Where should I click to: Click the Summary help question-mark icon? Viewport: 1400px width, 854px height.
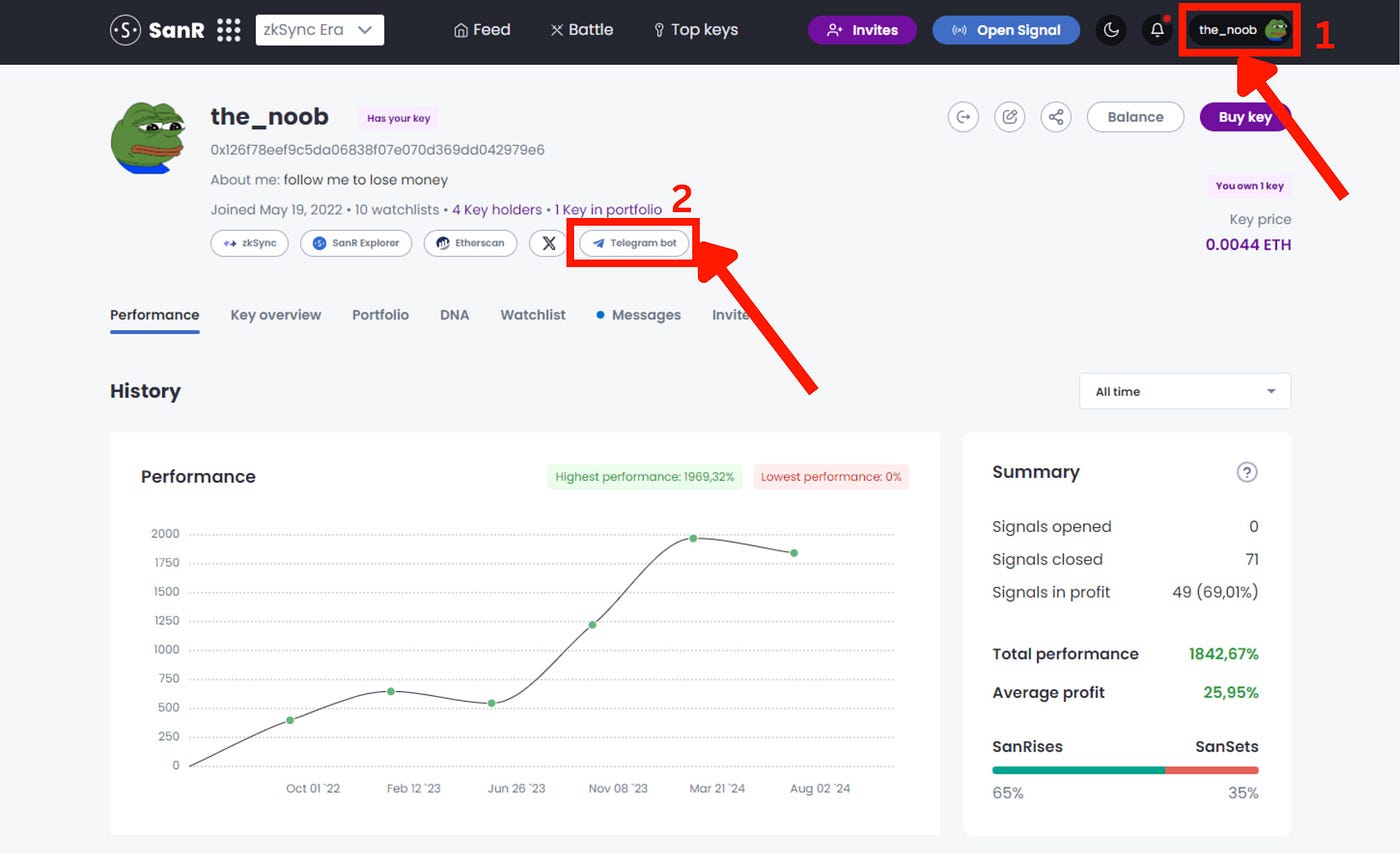pyautogui.click(x=1247, y=472)
